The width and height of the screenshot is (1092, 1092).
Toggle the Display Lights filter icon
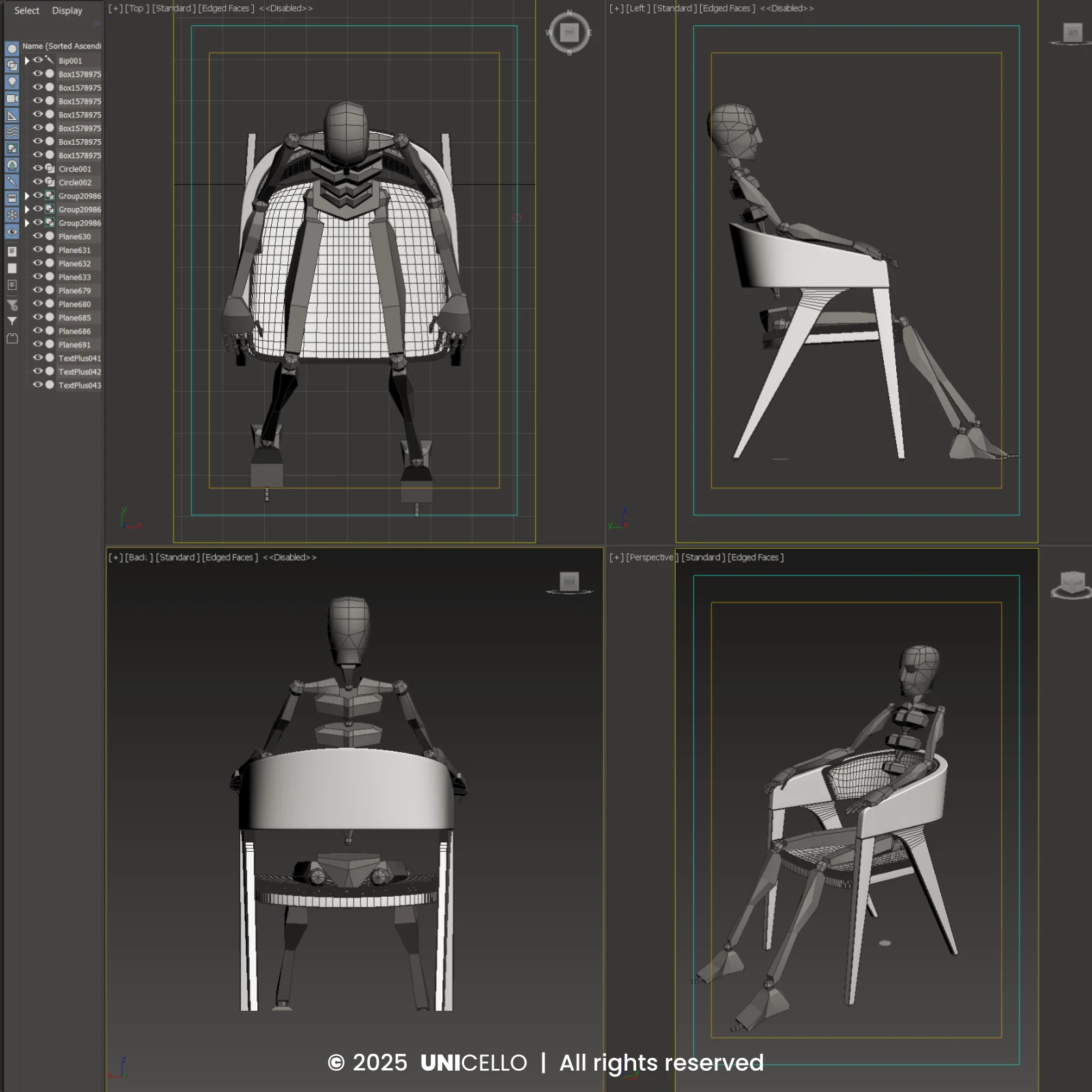[12, 82]
